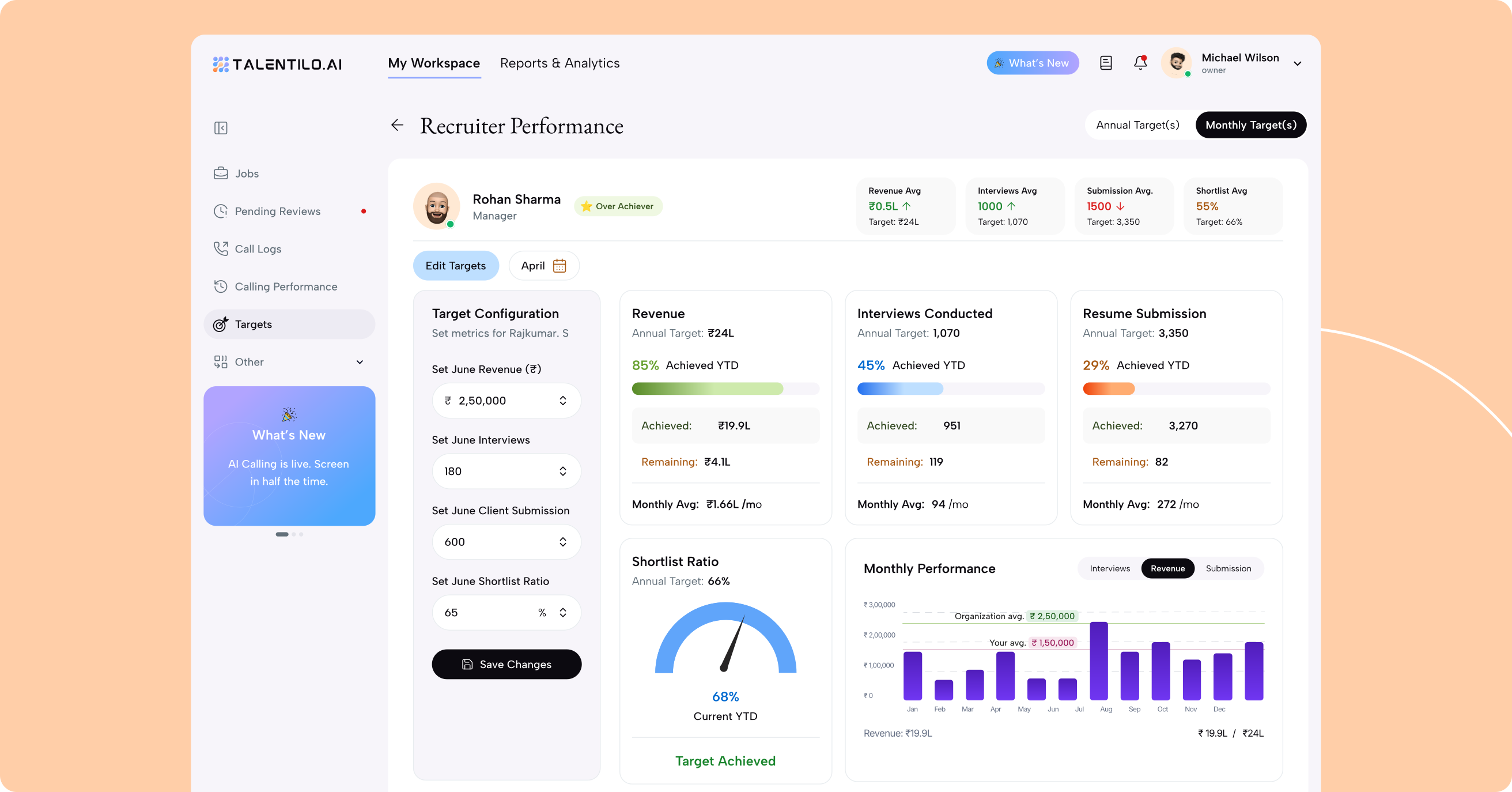
Task: Click the Edit Targets button
Action: coord(455,266)
